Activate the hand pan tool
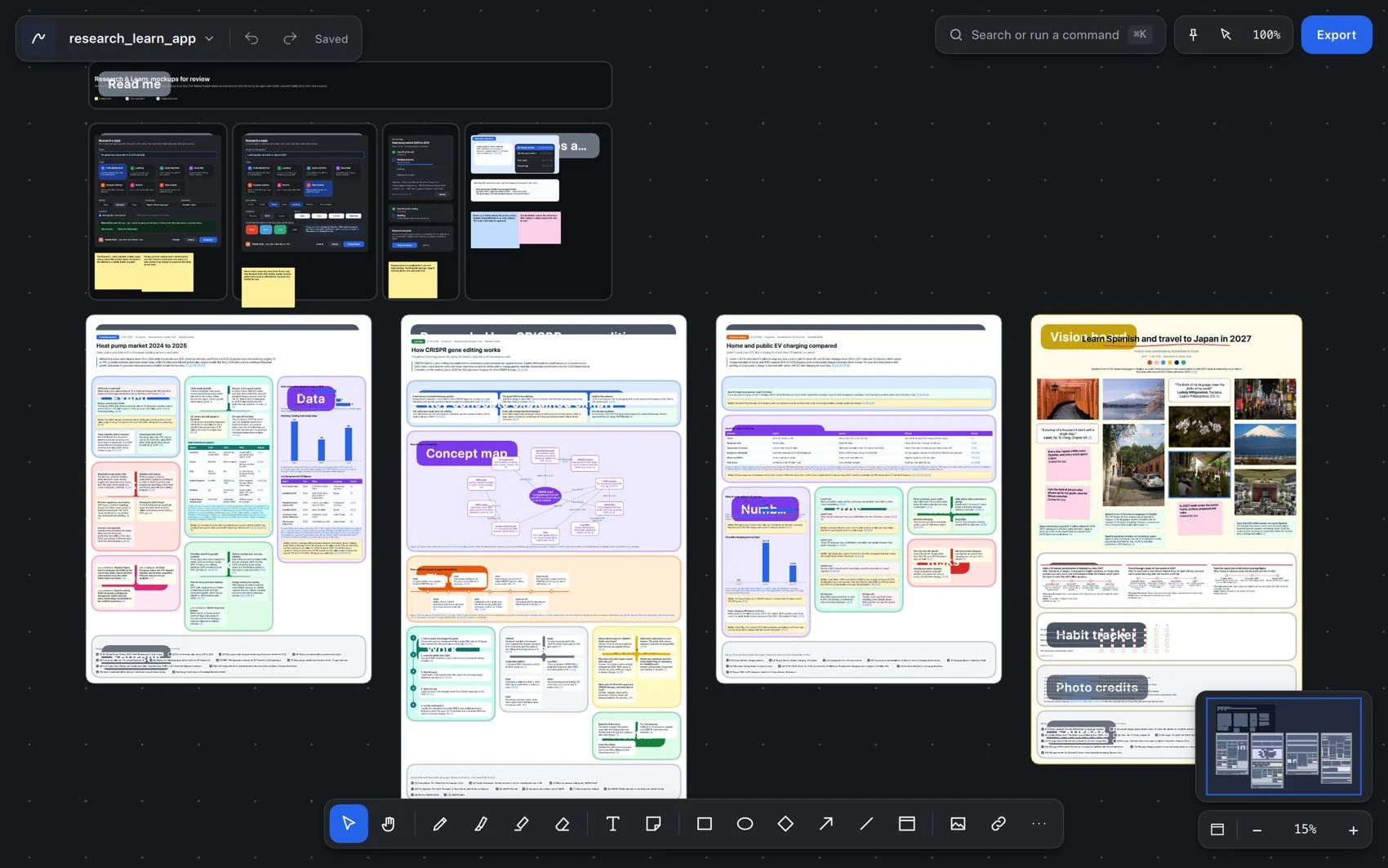This screenshot has height=868, width=1388. tap(389, 823)
